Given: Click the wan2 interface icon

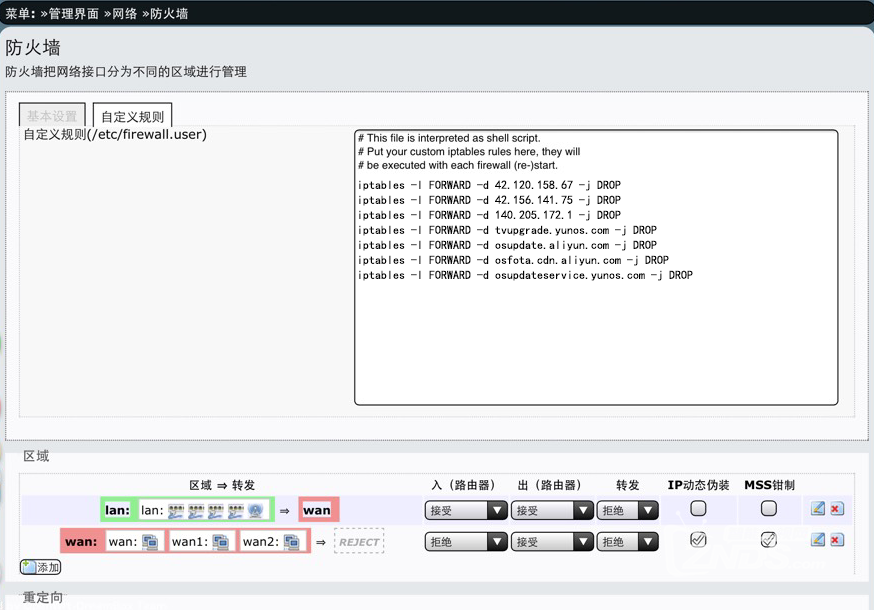Looking at the screenshot, I should 292,541.
